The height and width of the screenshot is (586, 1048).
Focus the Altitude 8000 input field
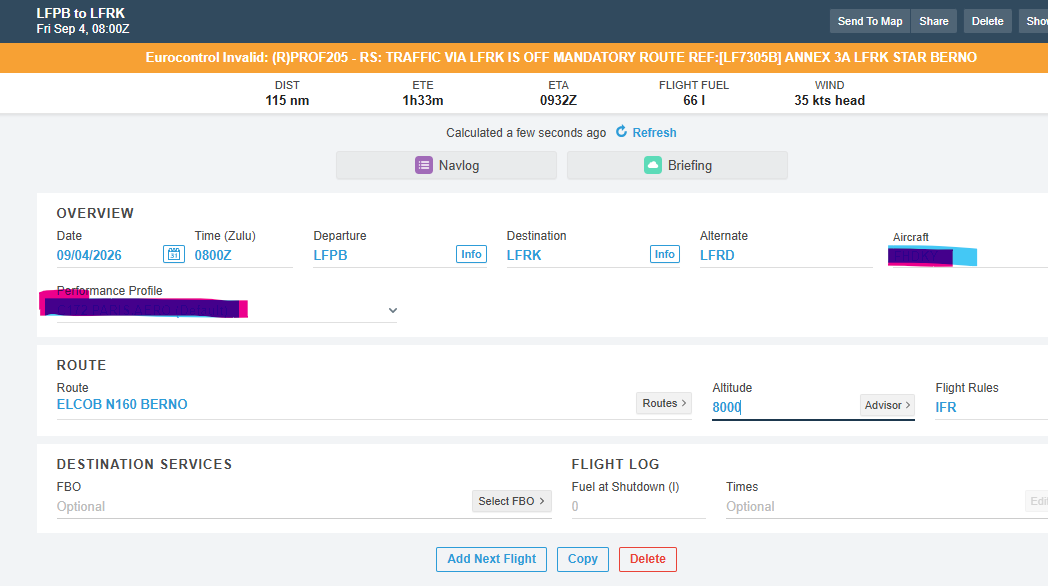click(x=785, y=407)
